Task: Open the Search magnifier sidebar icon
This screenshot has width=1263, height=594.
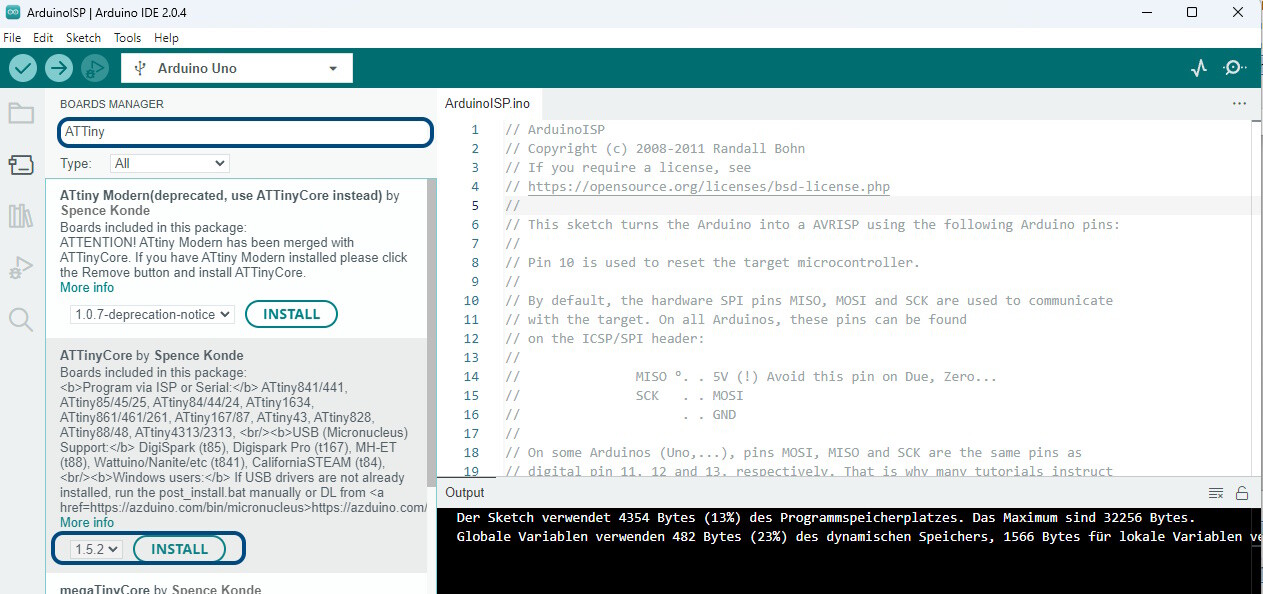Action: (21, 319)
